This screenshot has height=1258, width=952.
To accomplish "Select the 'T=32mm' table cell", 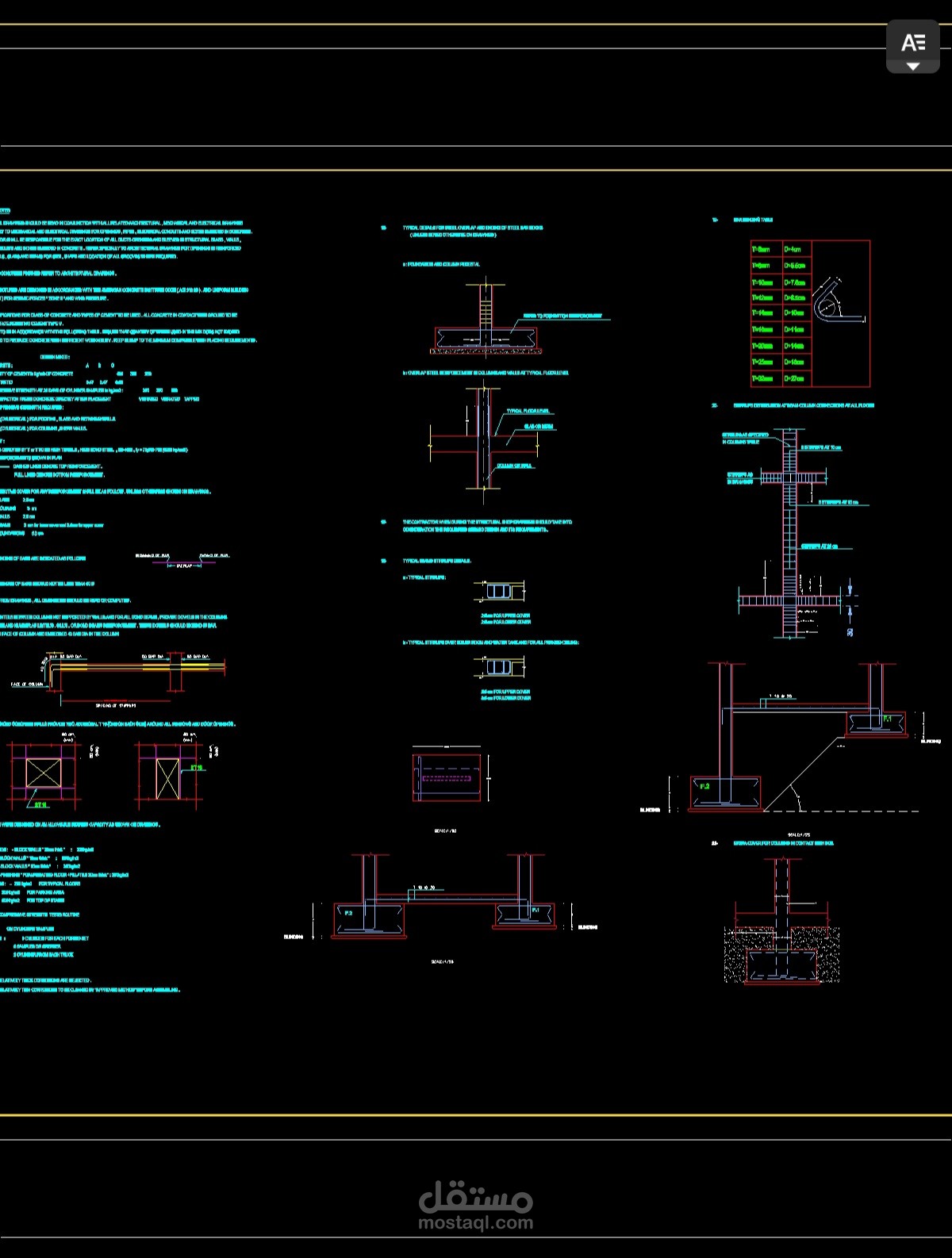I will (x=766, y=378).
